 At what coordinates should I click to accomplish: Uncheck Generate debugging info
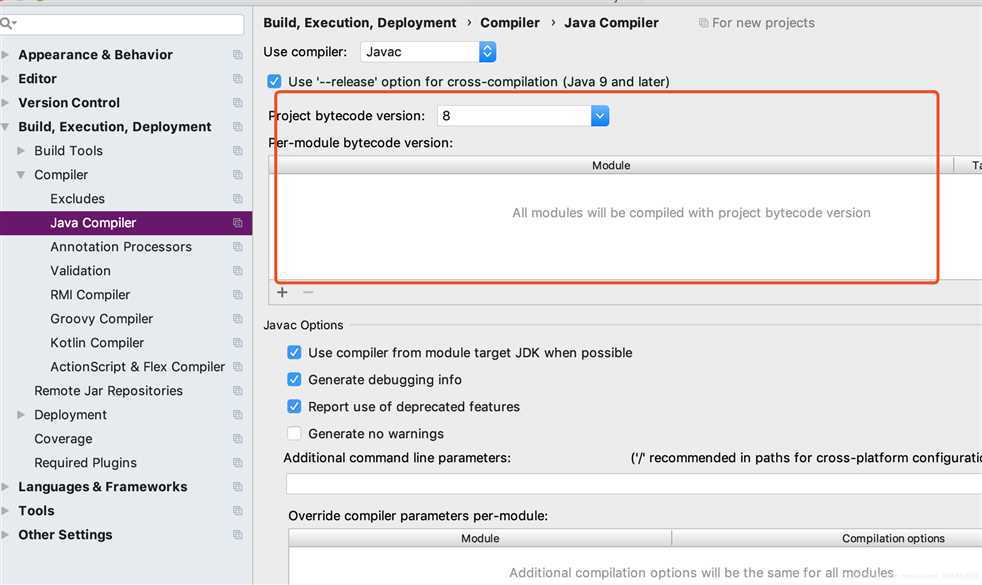294,380
